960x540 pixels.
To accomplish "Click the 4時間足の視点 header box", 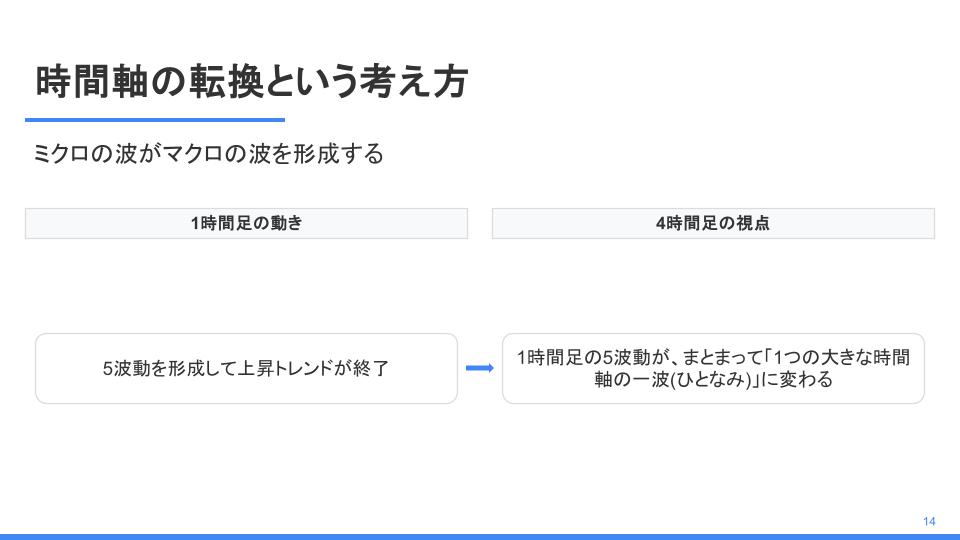I will (x=713, y=223).
